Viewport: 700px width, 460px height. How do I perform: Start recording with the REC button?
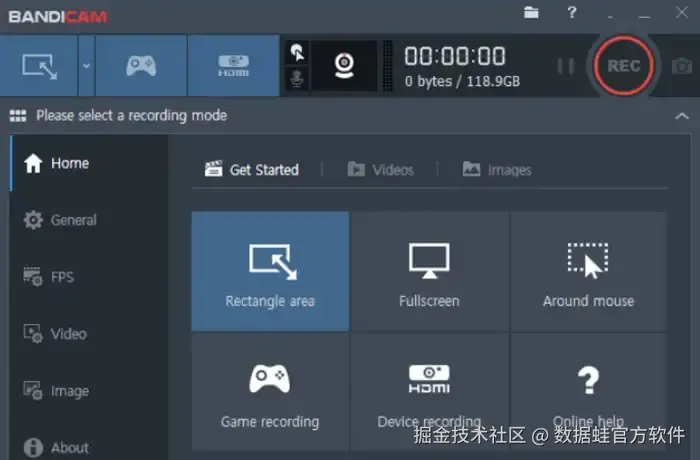pos(624,66)
